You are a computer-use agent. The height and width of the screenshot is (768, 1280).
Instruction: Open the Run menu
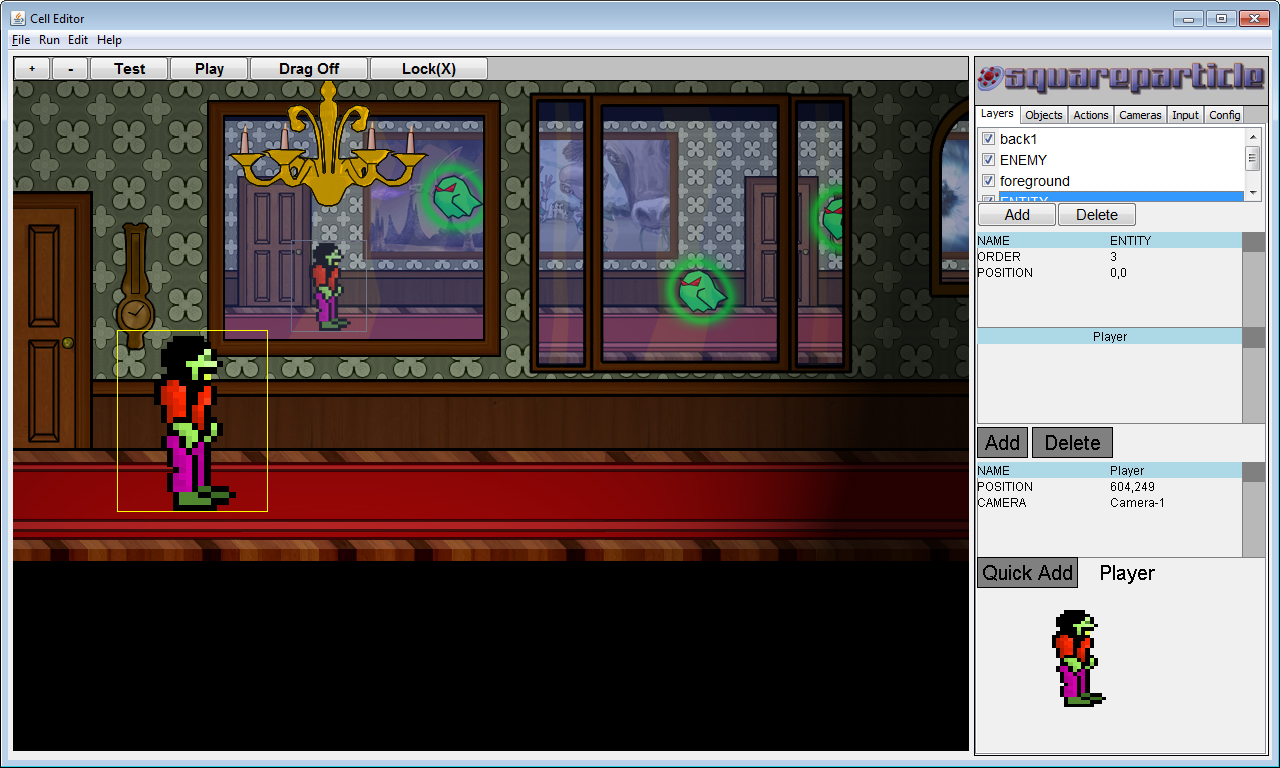click(x=48, y=40)
